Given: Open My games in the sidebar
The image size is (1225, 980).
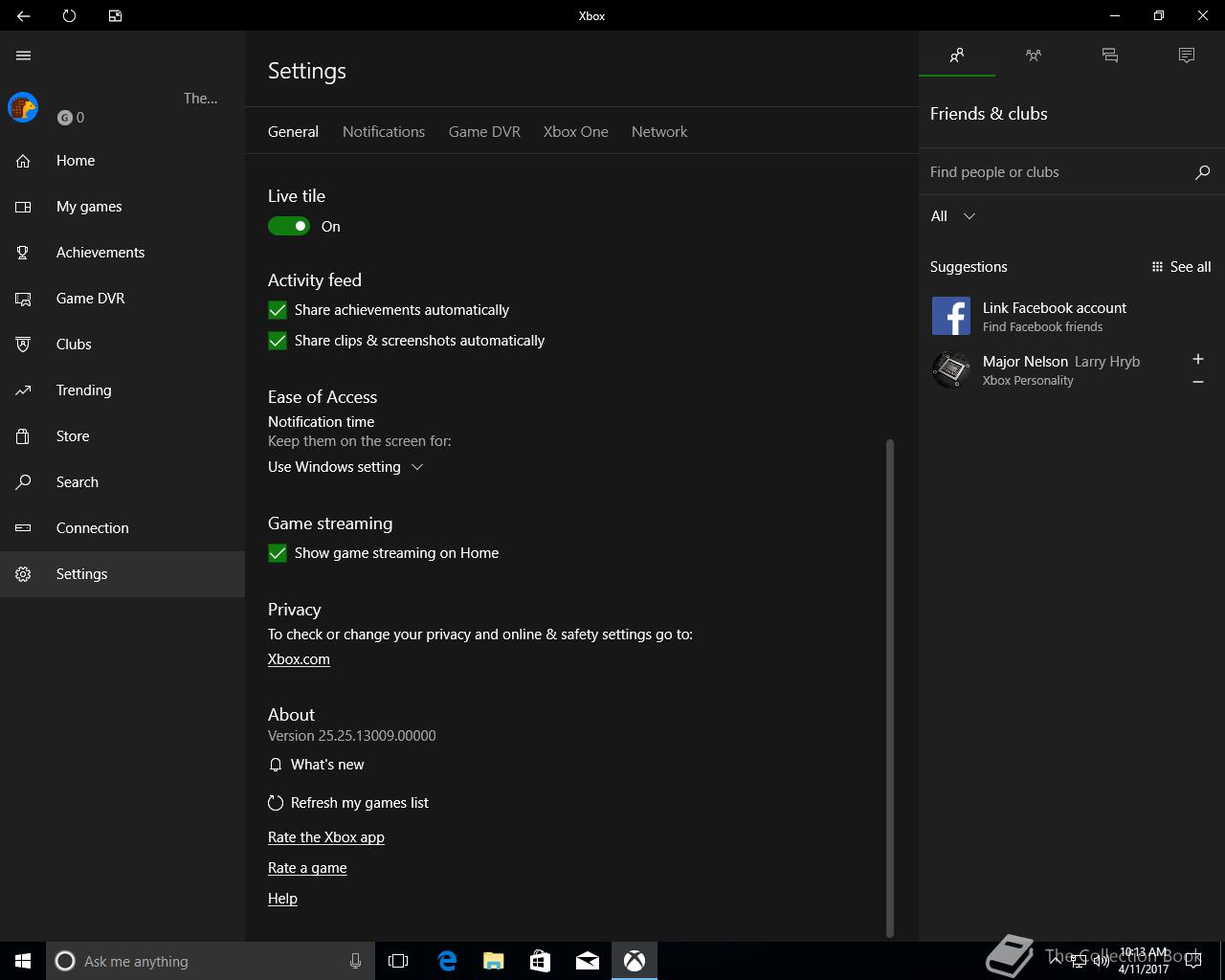Looking at the screenshot, I should 122,207.
